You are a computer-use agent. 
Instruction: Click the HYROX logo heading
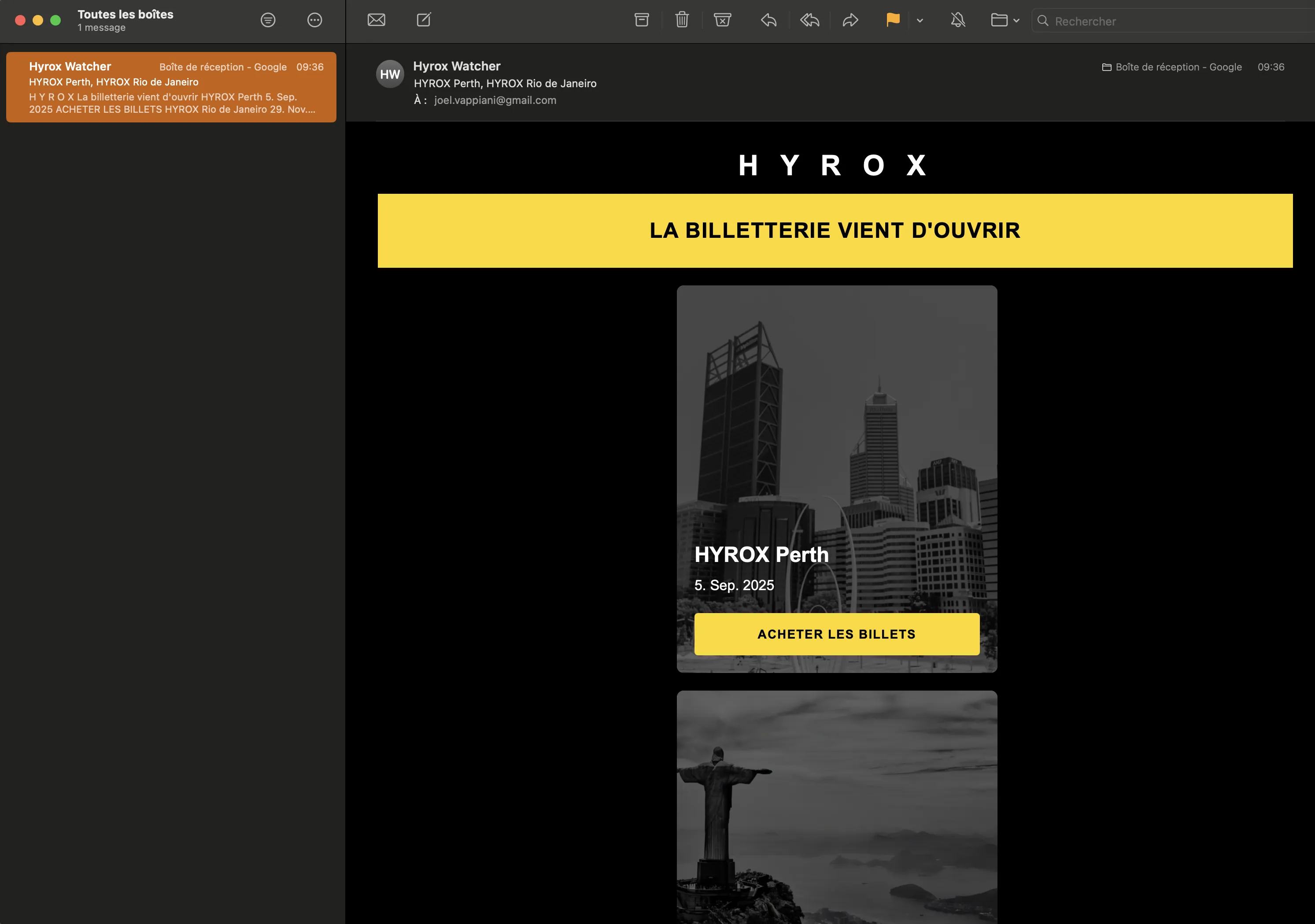point(832,166)
